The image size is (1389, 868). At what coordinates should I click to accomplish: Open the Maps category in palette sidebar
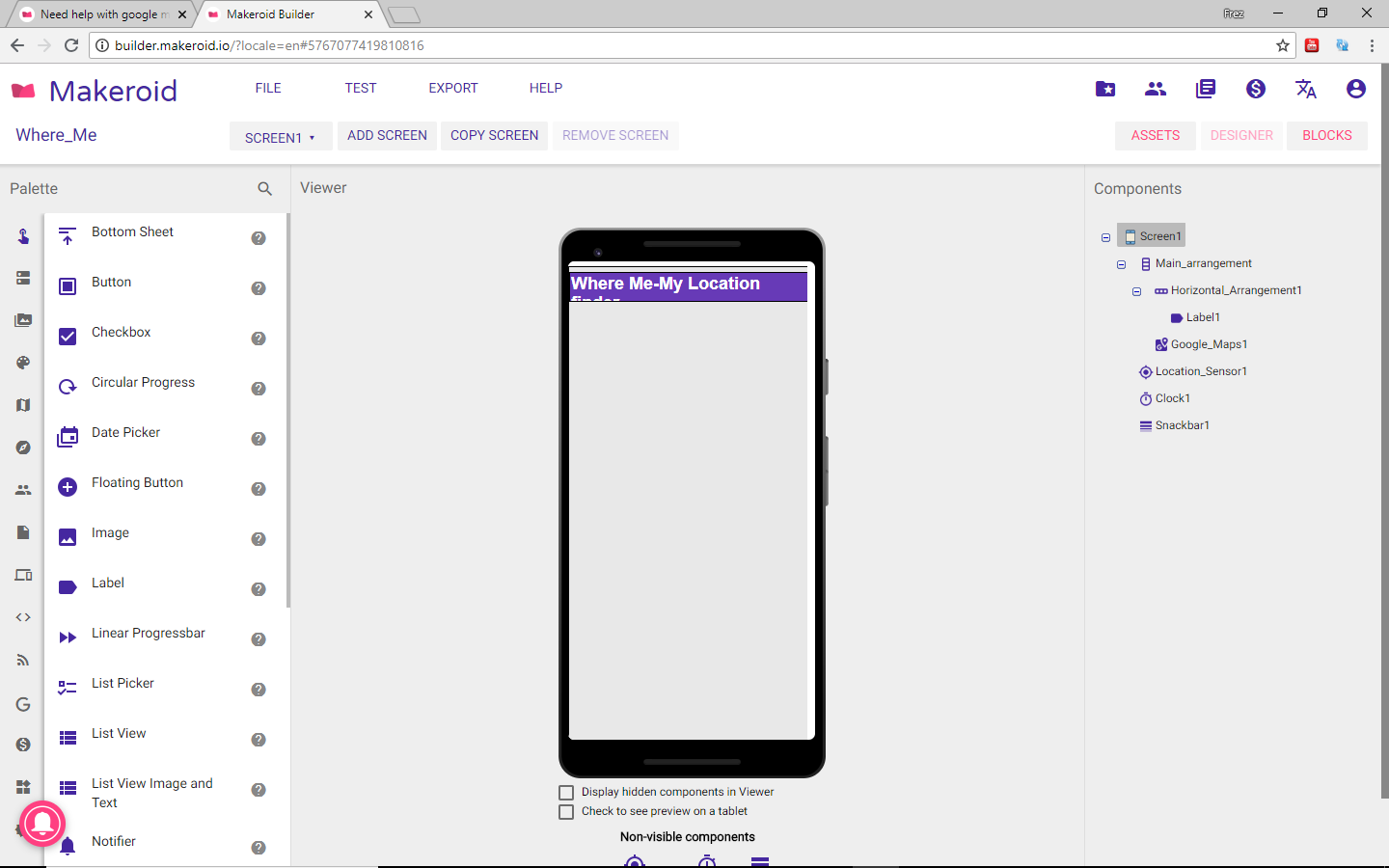click(x=23, y=405)
